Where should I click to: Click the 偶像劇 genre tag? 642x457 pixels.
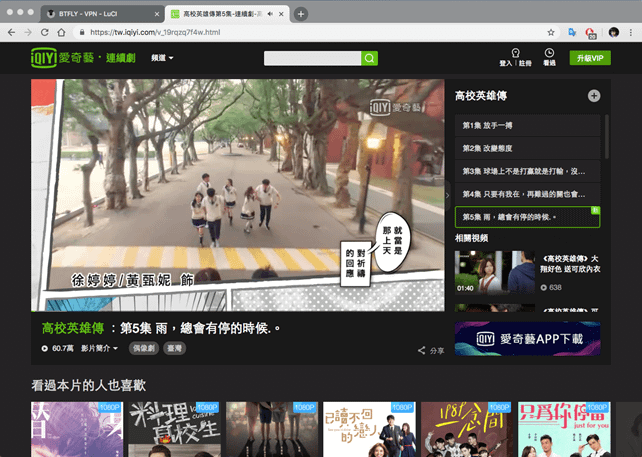tap(144, 348)
